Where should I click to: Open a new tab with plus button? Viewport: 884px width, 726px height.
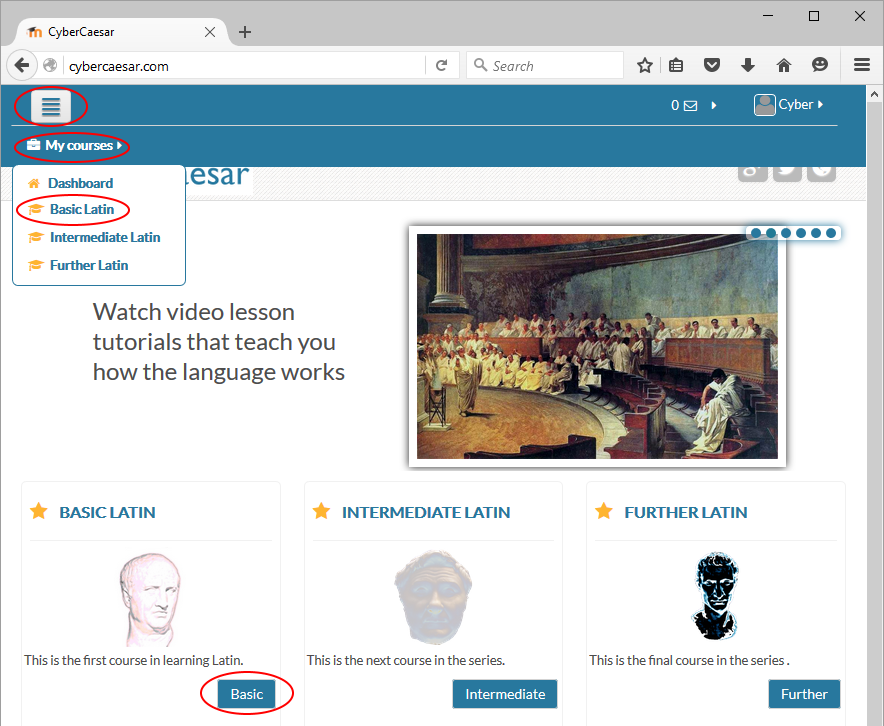[245, 32]
